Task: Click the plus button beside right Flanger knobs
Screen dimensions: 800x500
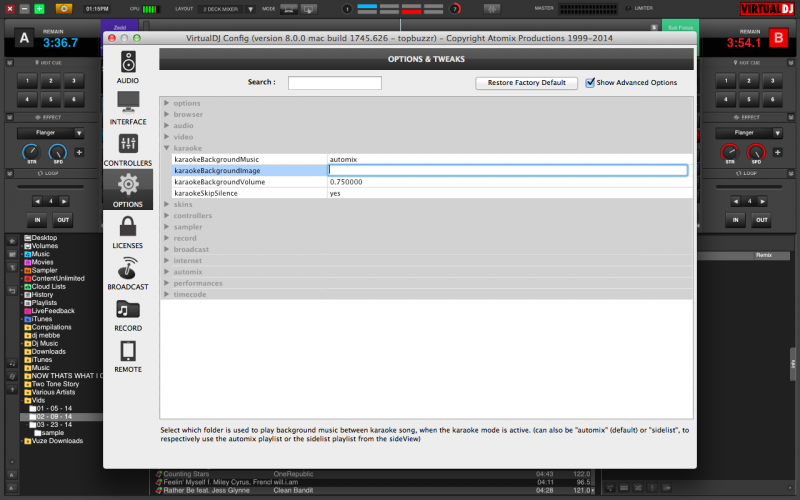Action: tap(778, 152)
